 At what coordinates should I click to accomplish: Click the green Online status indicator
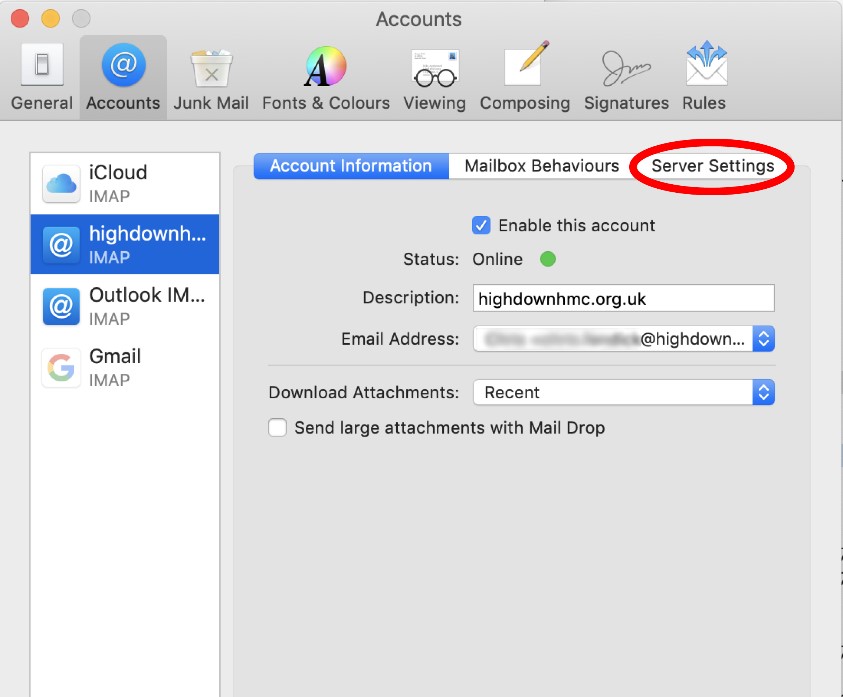(x=548, y=259)
